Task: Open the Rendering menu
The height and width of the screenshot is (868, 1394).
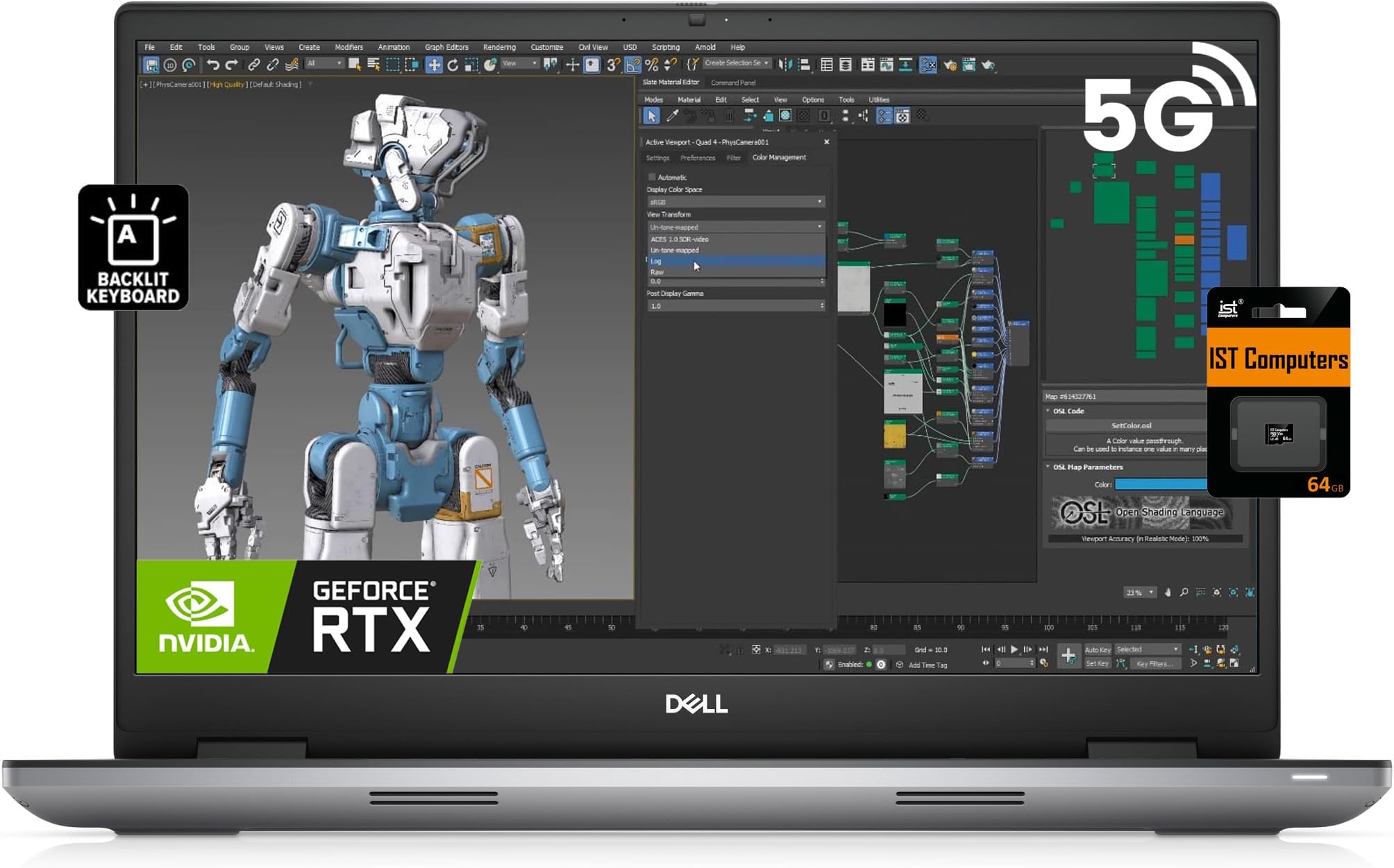Action: 499,47
